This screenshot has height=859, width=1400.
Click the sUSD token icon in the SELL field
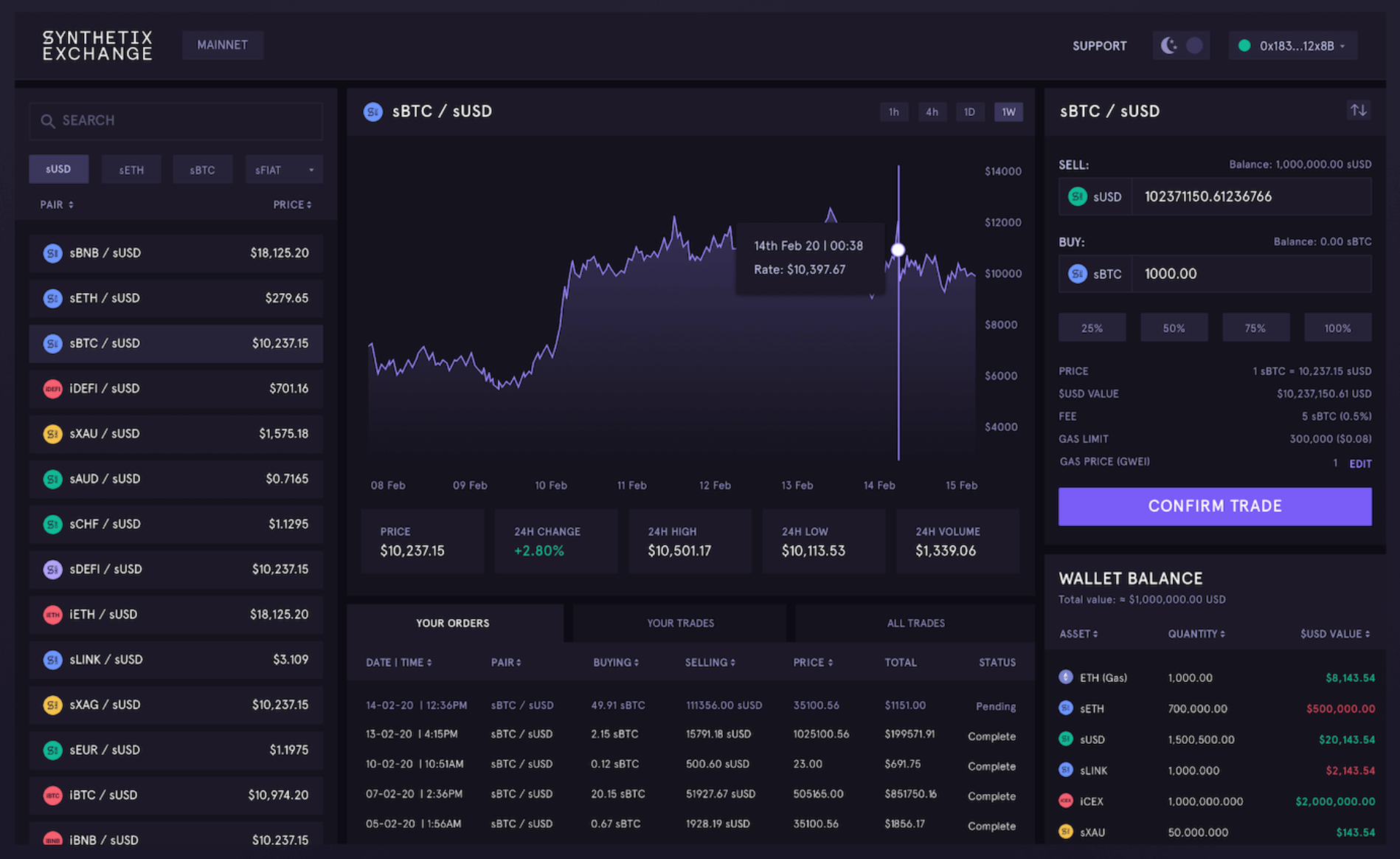click(1078, 196)
